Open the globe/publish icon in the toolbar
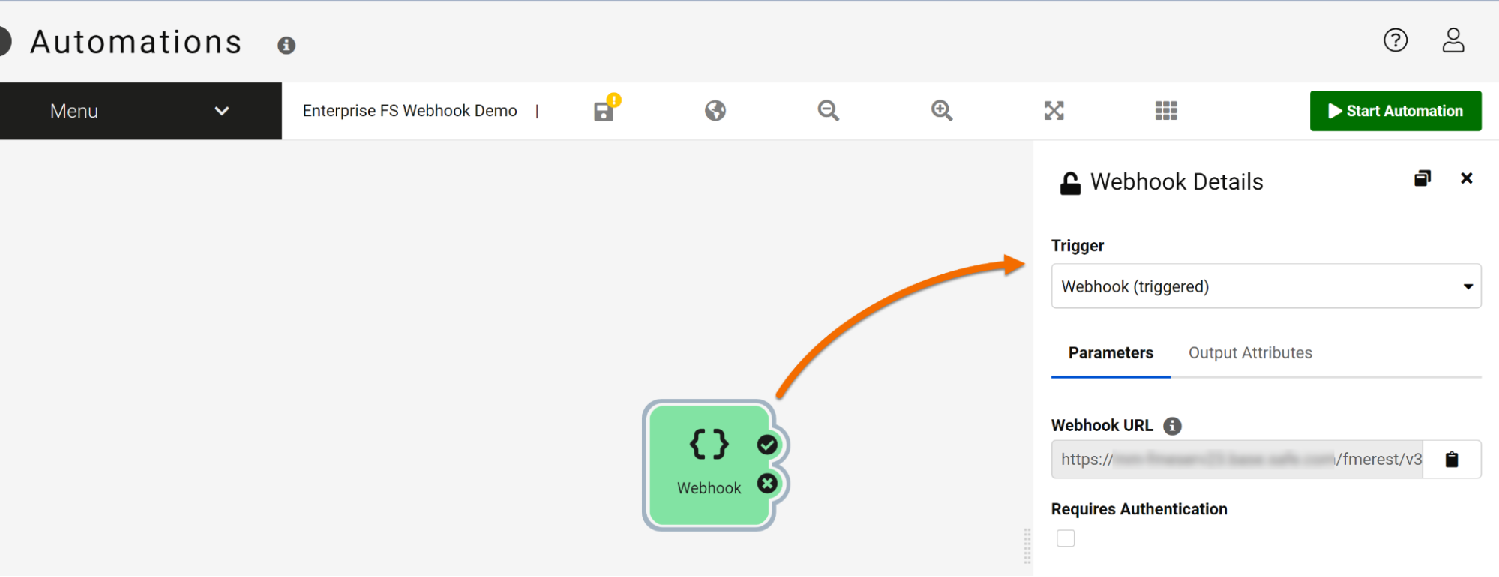The width and height of the screenshot is (1499, 577). coord(715,111)
